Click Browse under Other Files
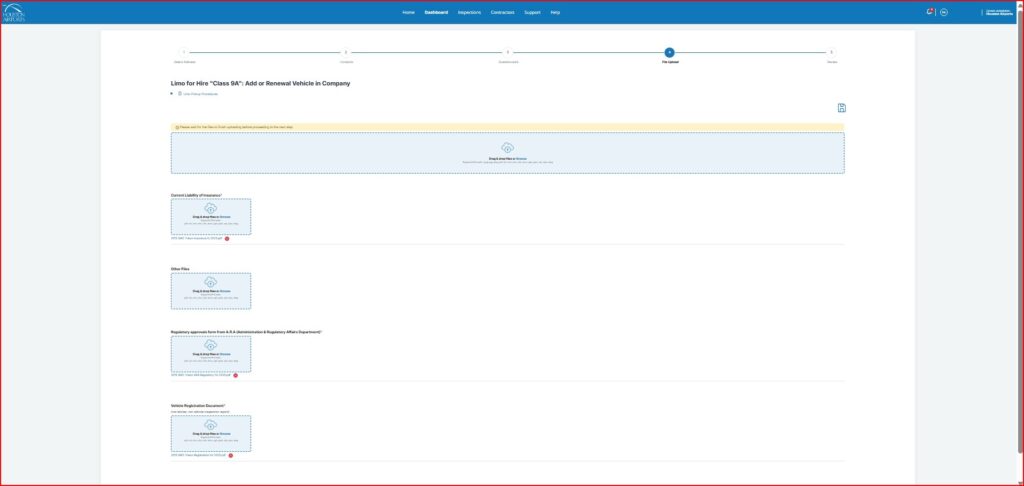Screen dimensions: 1024x486 225,291
